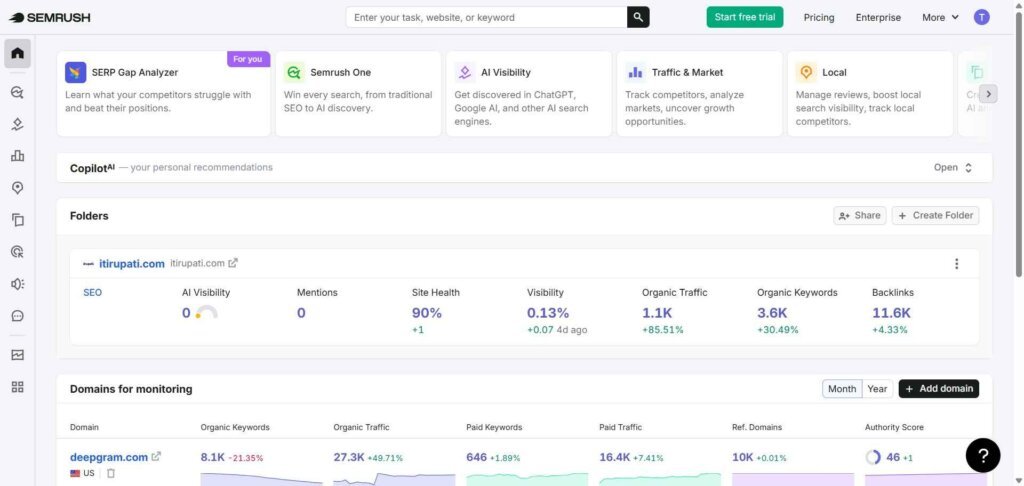Image resolution: width=1024 pixels, height=486 pixels.
Task: Click the AI Visibility gauge for itirupati.com
Action: tap(206, 312)
